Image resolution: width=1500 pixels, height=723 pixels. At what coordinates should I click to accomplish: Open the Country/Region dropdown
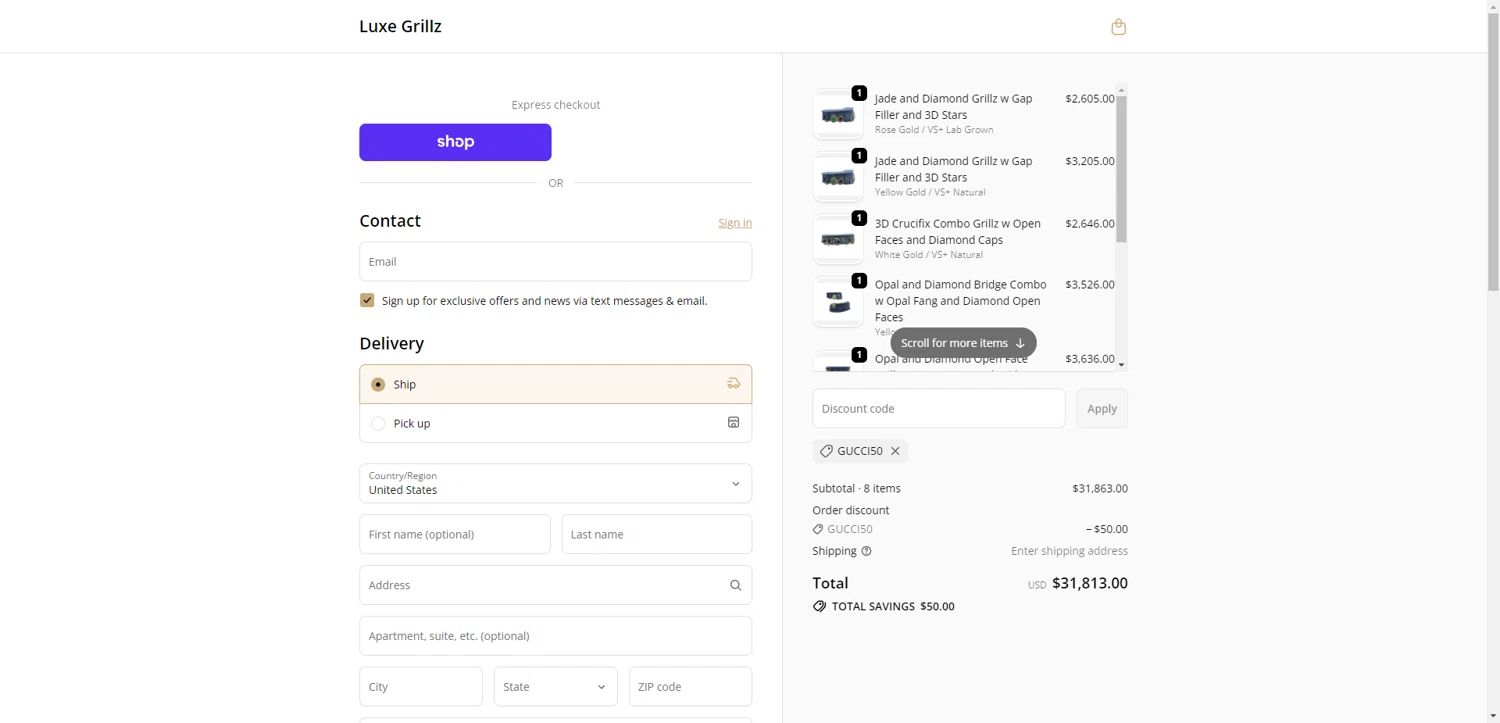click(x=555, y=483)
